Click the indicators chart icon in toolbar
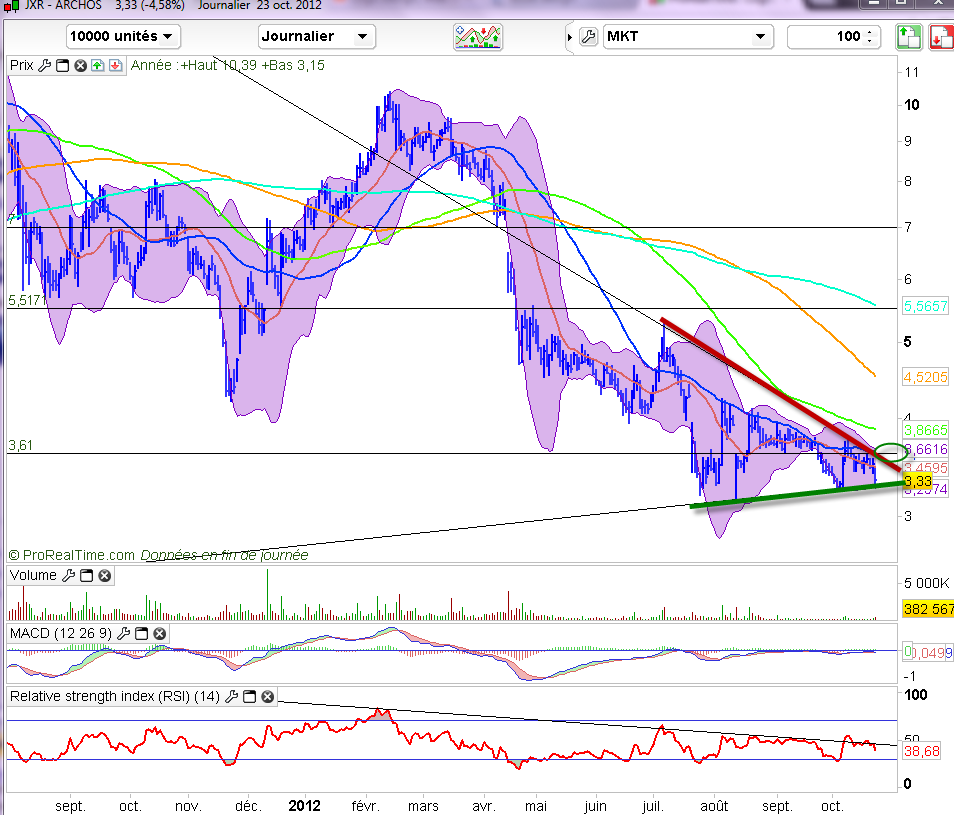This screenshot has width=954, height=815. (477, 38)
